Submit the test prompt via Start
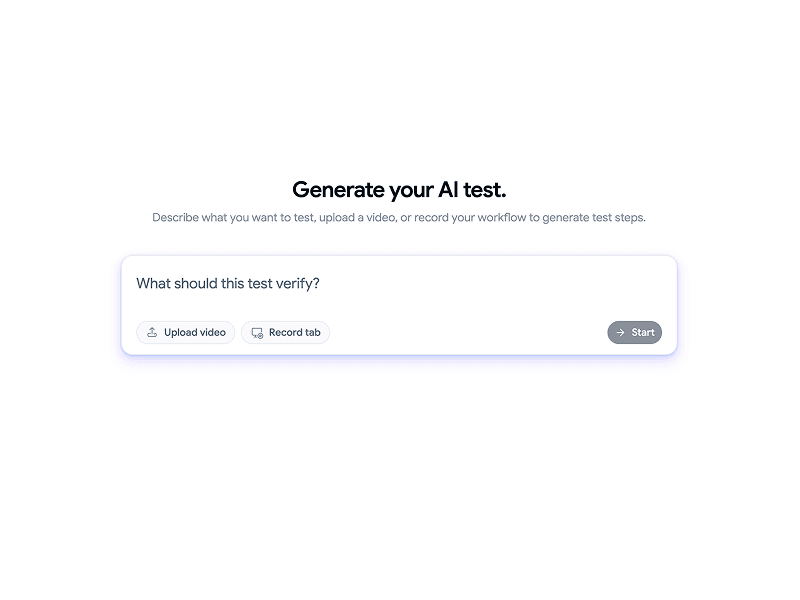Viewport: 800px width, 600px height. click(x=634, y=332)
